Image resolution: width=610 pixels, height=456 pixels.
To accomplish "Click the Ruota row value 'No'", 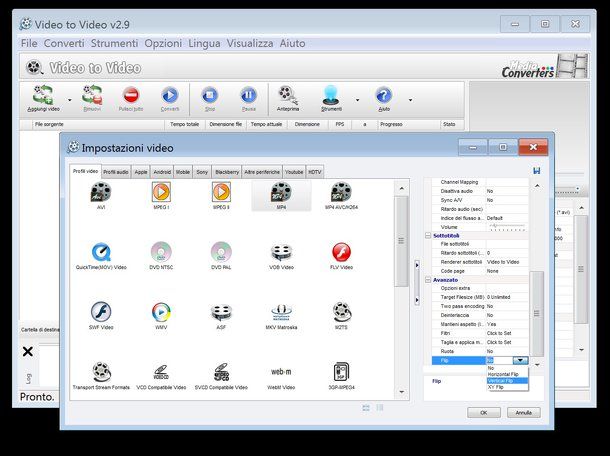I will click(x=507, y=351).
